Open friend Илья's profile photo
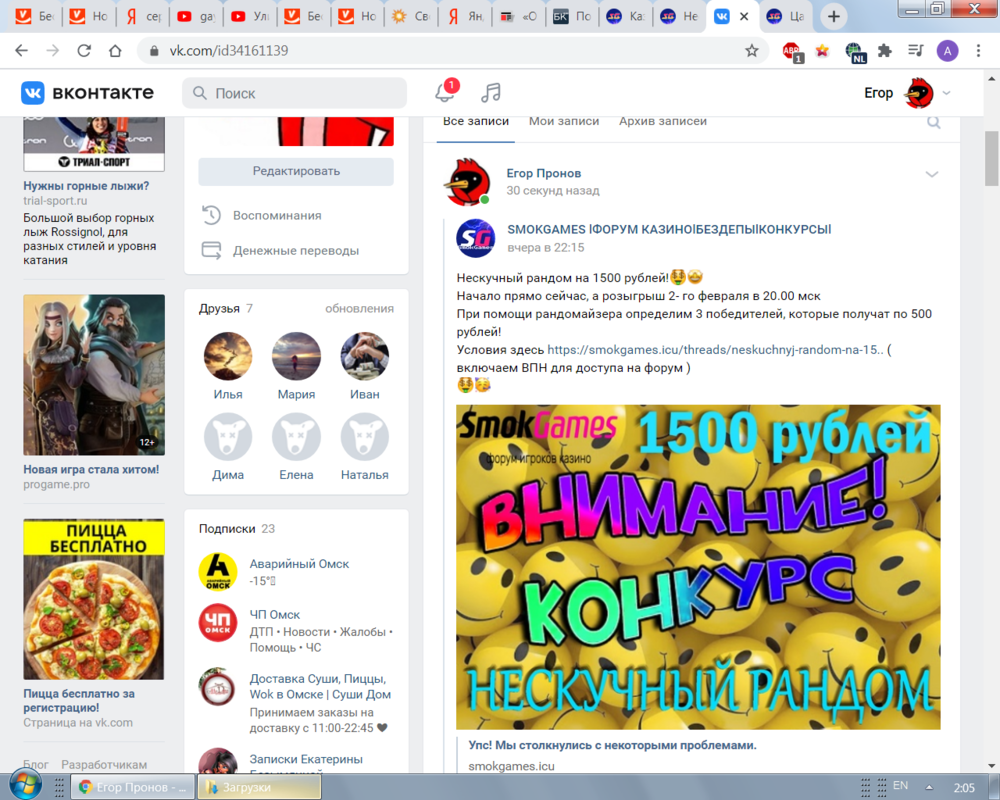The image size is (1000, 800). pos(228,356)
